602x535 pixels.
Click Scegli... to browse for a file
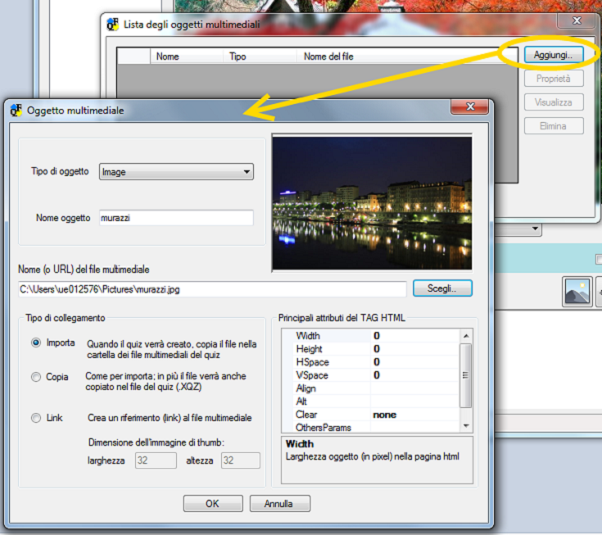[442, 289]
